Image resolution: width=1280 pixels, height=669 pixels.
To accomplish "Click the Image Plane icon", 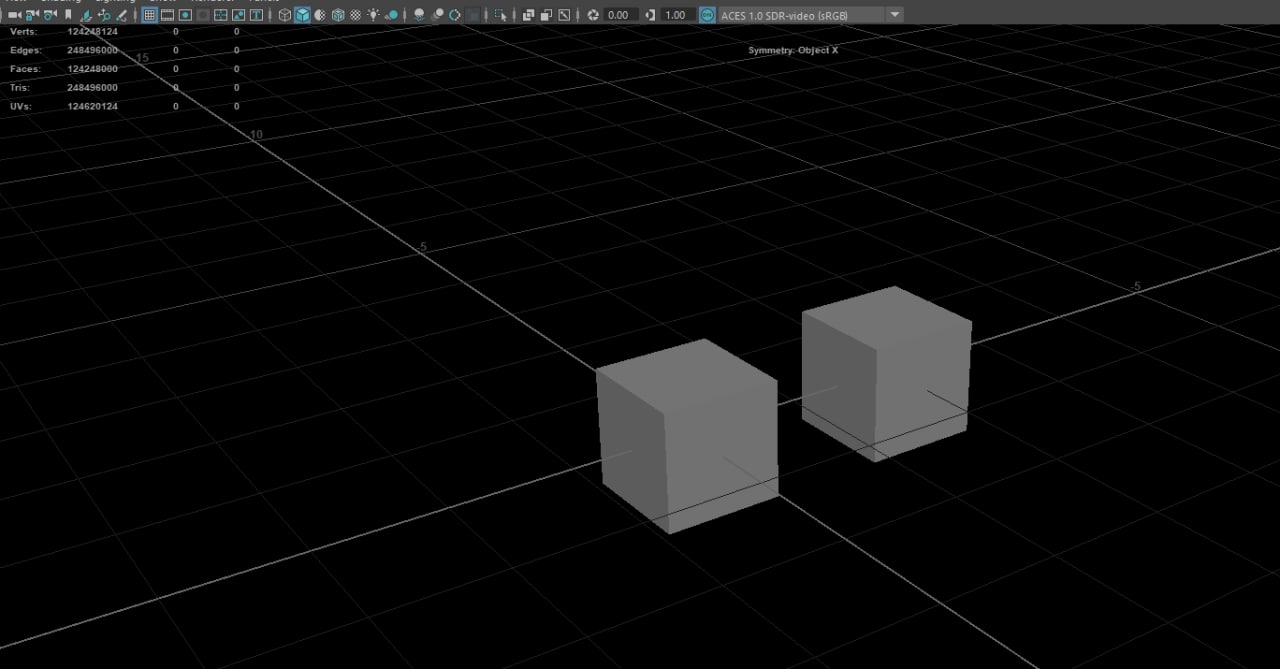I will (87, 15).
